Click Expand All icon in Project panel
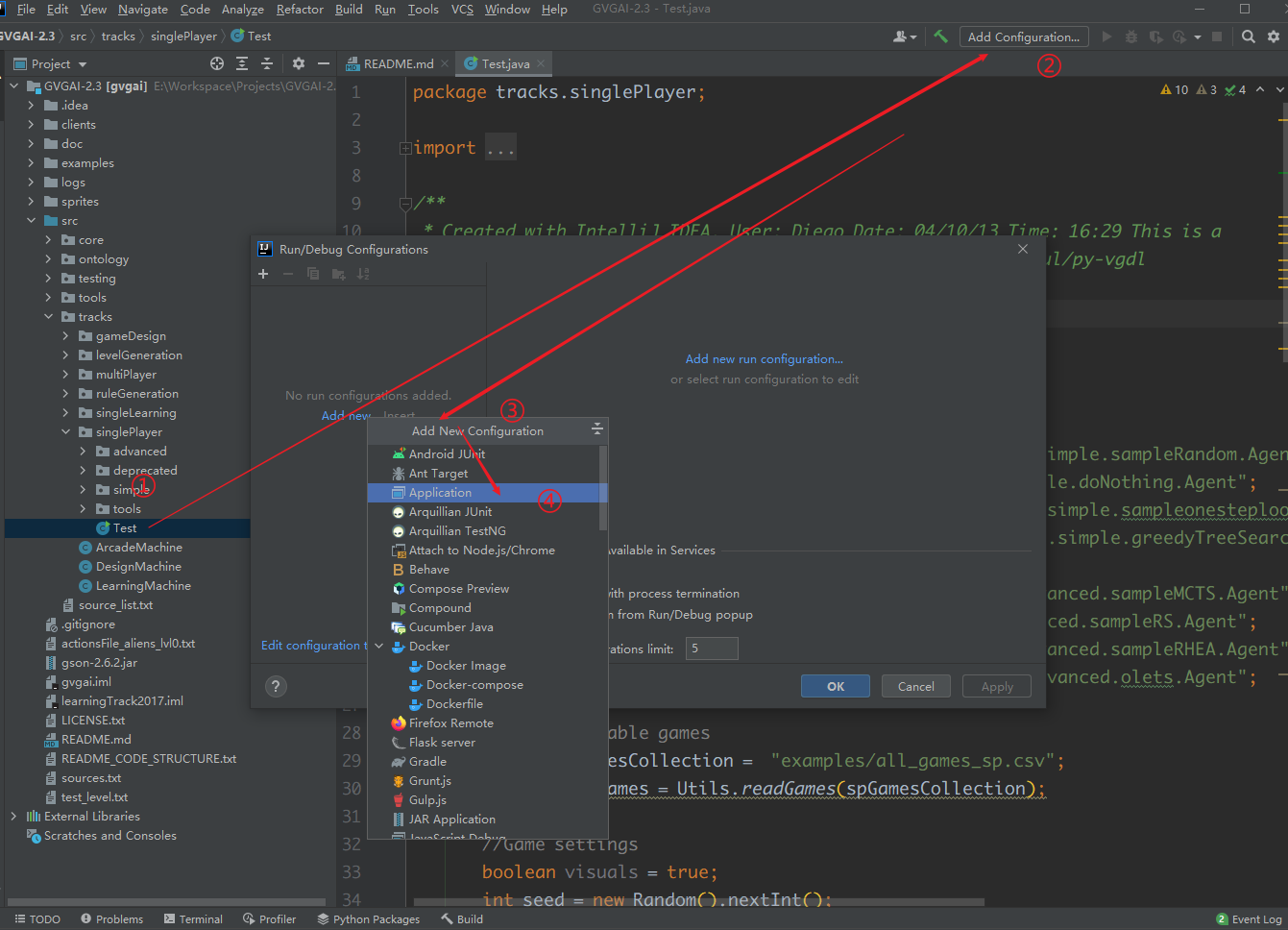 [x=242, y=63]
